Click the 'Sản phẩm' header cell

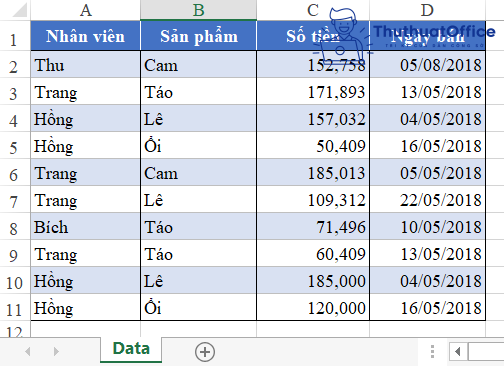(x=199, y=36)
